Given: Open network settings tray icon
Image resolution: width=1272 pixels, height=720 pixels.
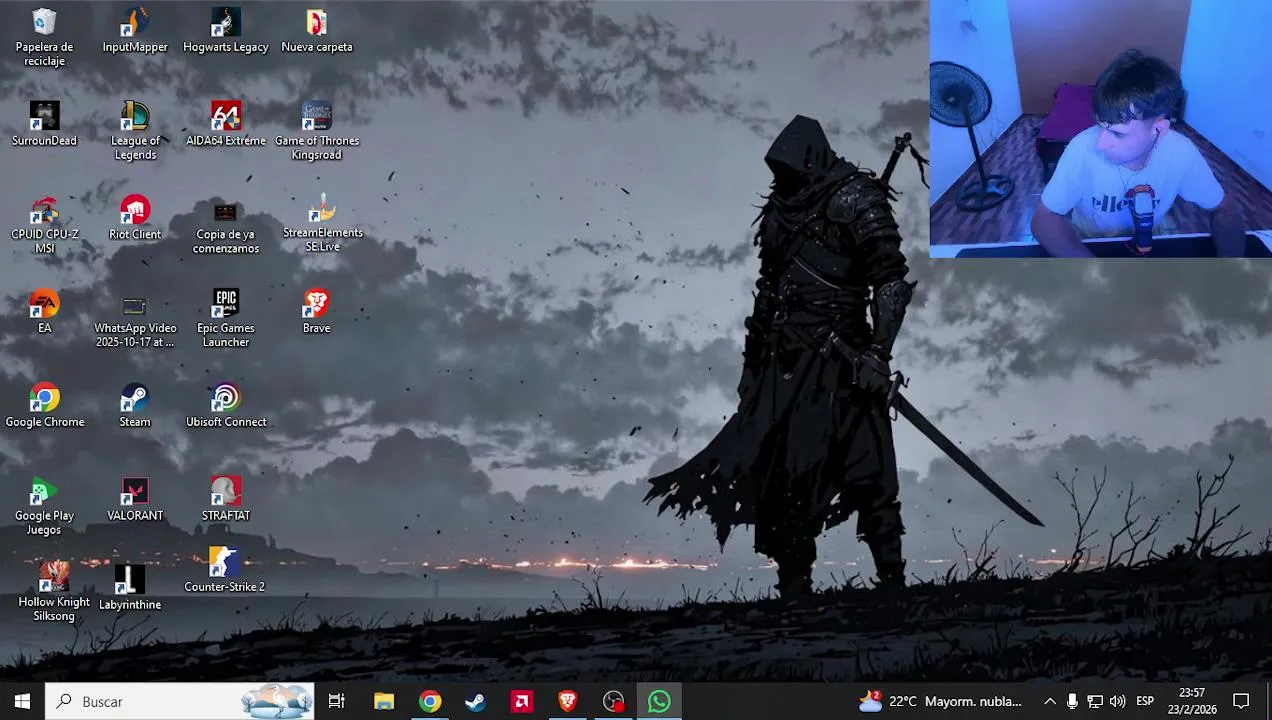Looking at the screenshot, I should 1095,701.
